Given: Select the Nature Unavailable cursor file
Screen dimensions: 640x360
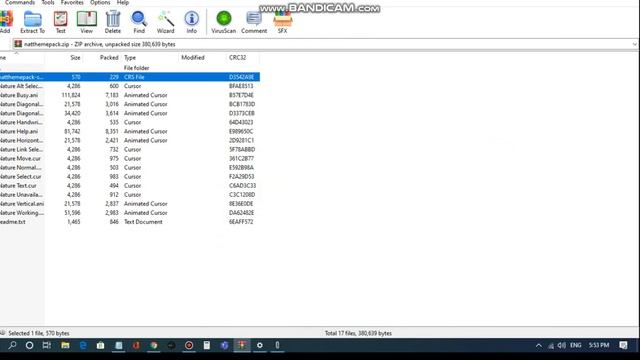Looking at the screenshot, I should [x=130, y=195].
